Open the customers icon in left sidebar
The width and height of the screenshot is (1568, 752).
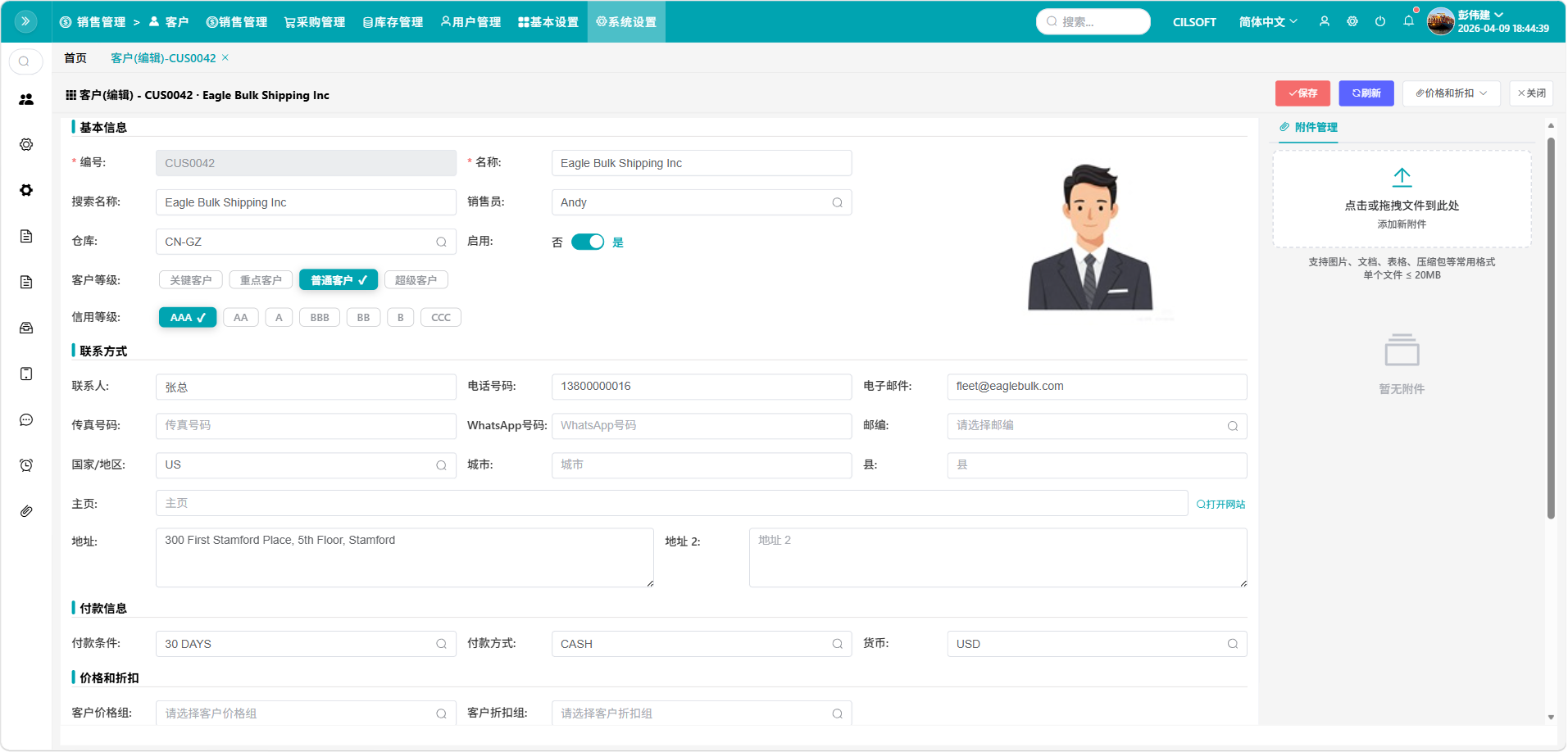click(26, 99)
